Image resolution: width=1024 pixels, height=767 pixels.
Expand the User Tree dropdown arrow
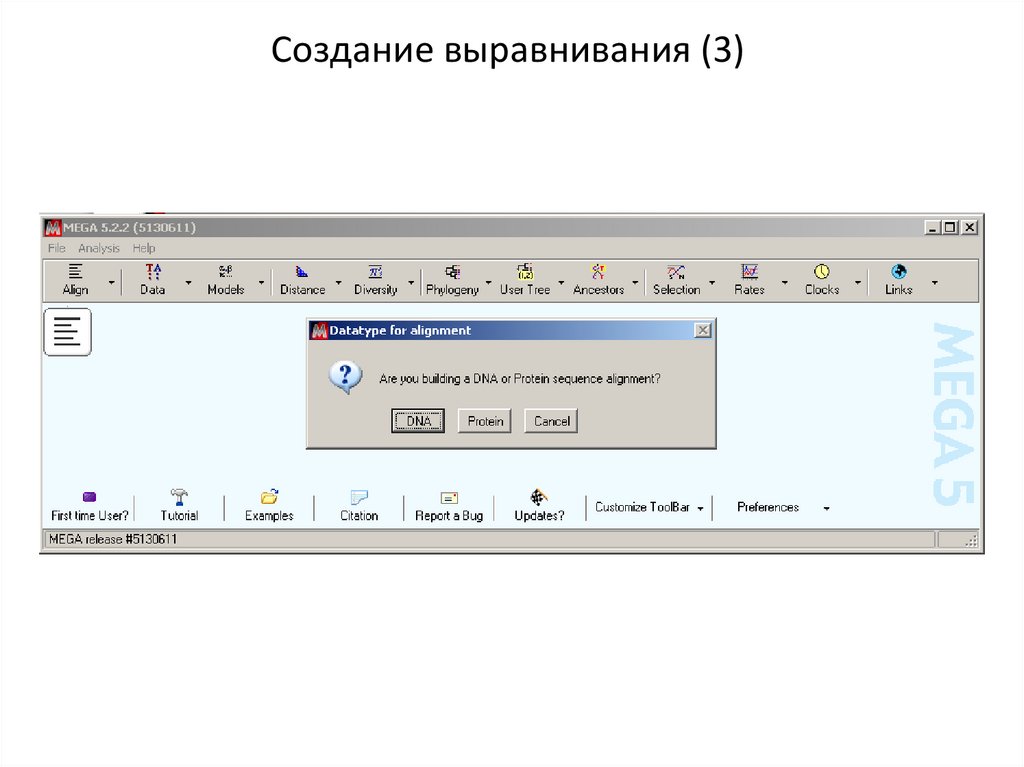click(x=561, y=283)
